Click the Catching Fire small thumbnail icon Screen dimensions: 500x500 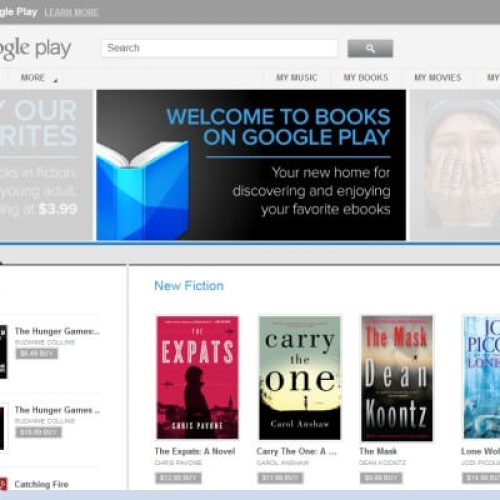coord(3,484)
